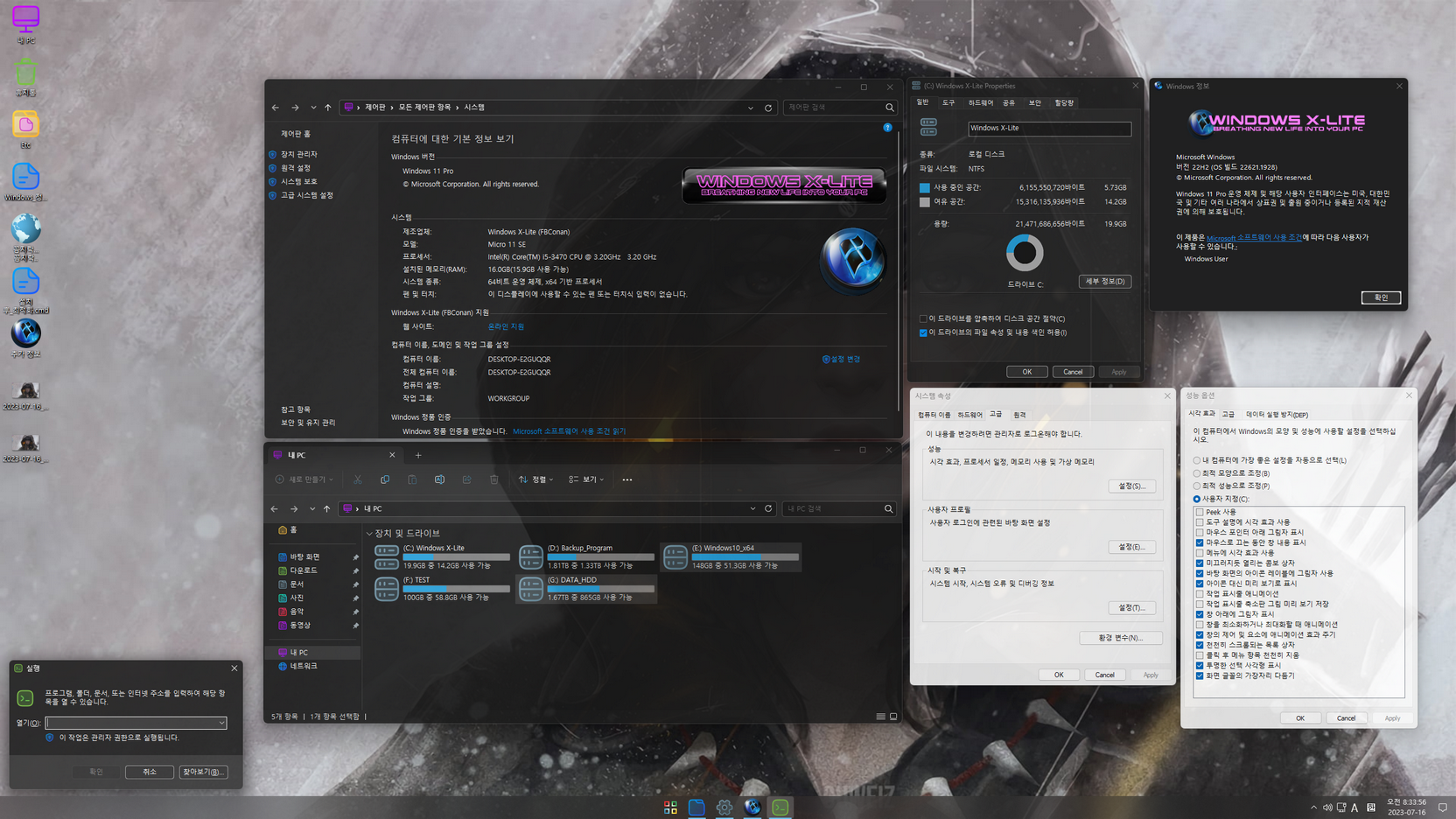This screenshot has height=819, width=1456.
Task: Select the 내 PC desktop icon
Action: pyautogui.click(x=25, y=24)
